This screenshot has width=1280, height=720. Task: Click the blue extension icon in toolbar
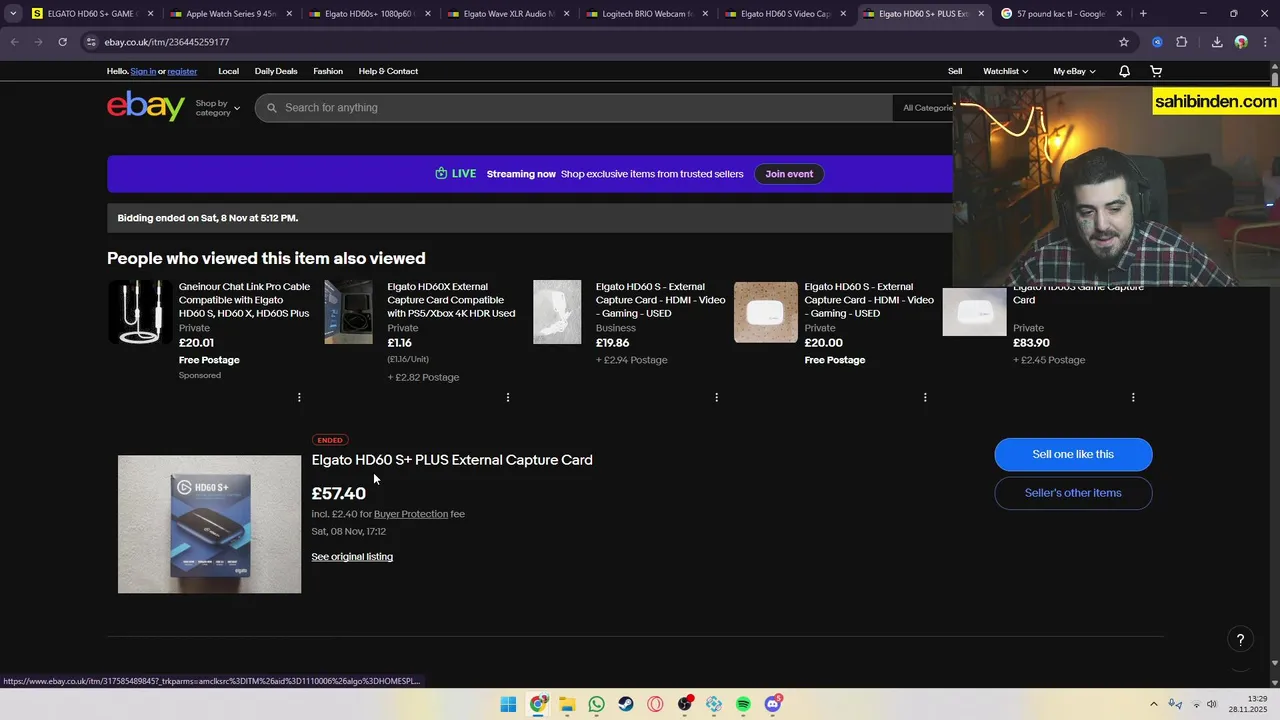[x=1157, y=42]
